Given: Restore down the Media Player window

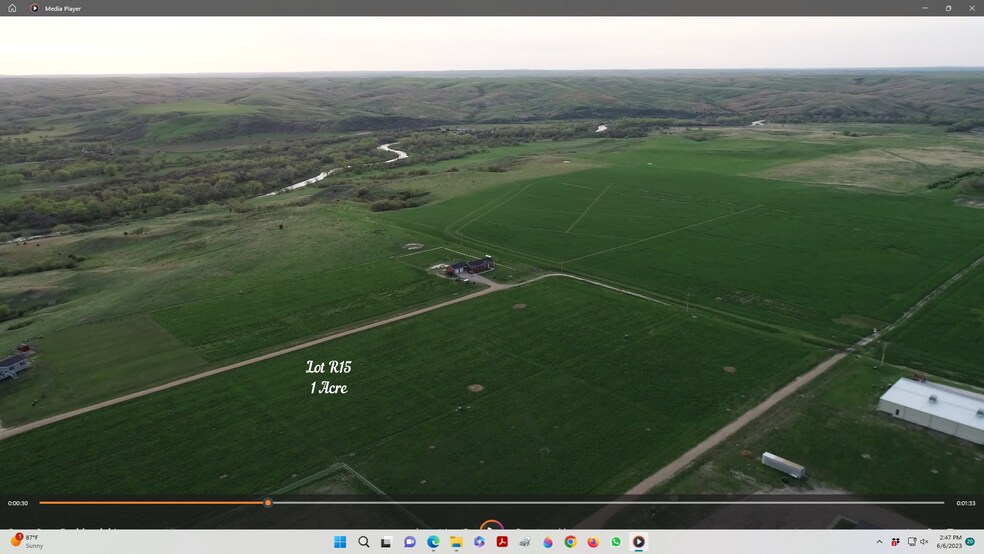Looking at the screenshot, I should 948,8.
